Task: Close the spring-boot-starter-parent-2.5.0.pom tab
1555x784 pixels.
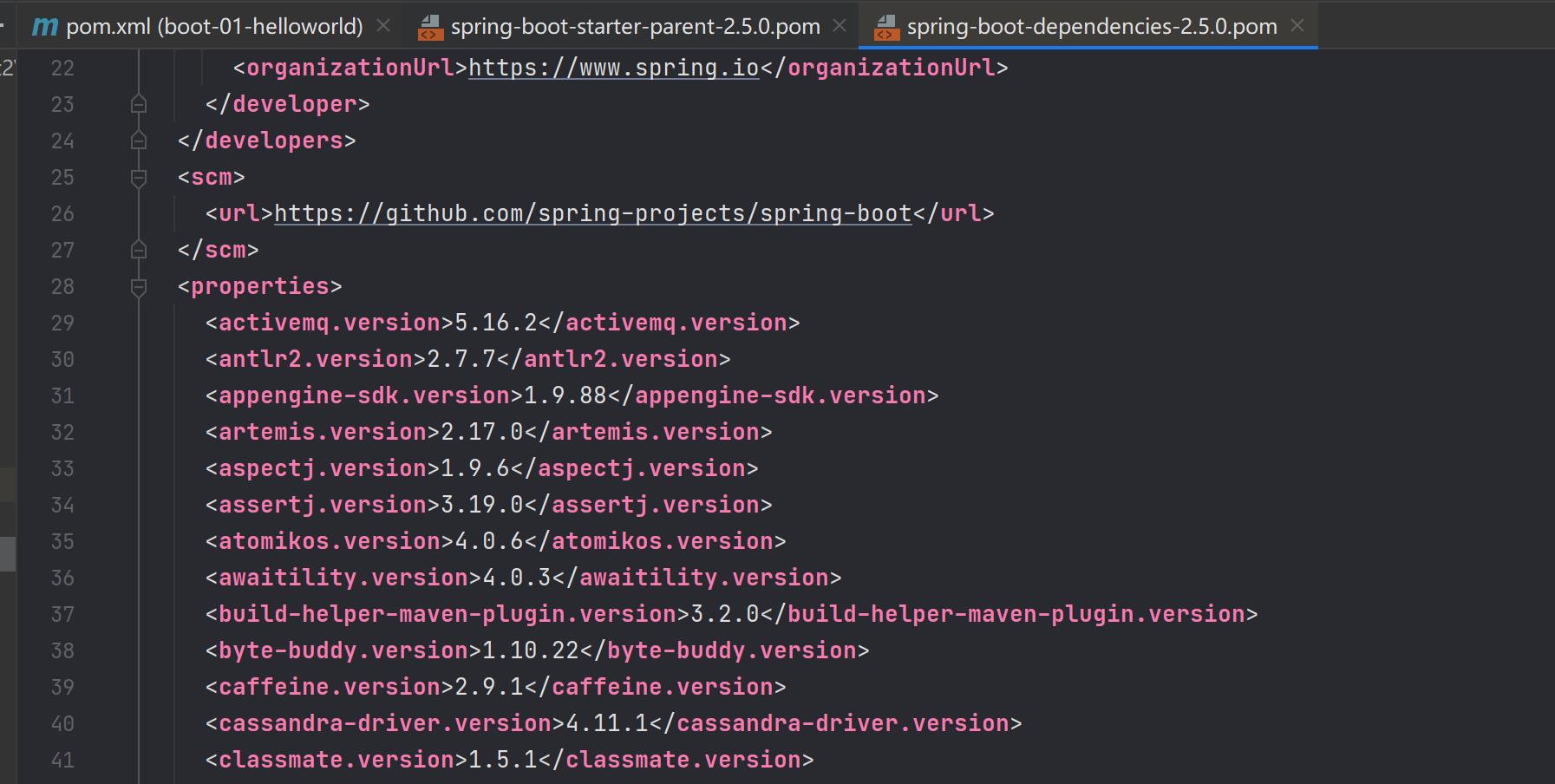Action: tap(840, 26)
